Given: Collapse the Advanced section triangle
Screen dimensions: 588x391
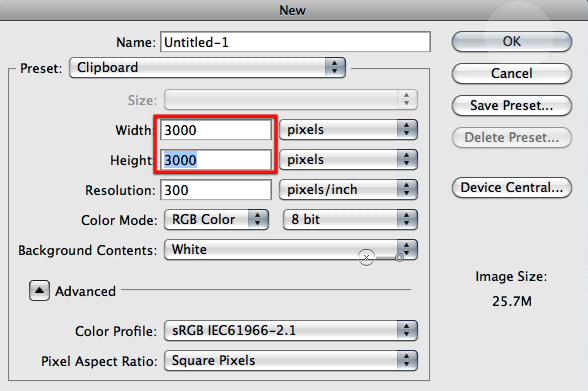Looking at the screenshot, I should click(x=39, y=291).
